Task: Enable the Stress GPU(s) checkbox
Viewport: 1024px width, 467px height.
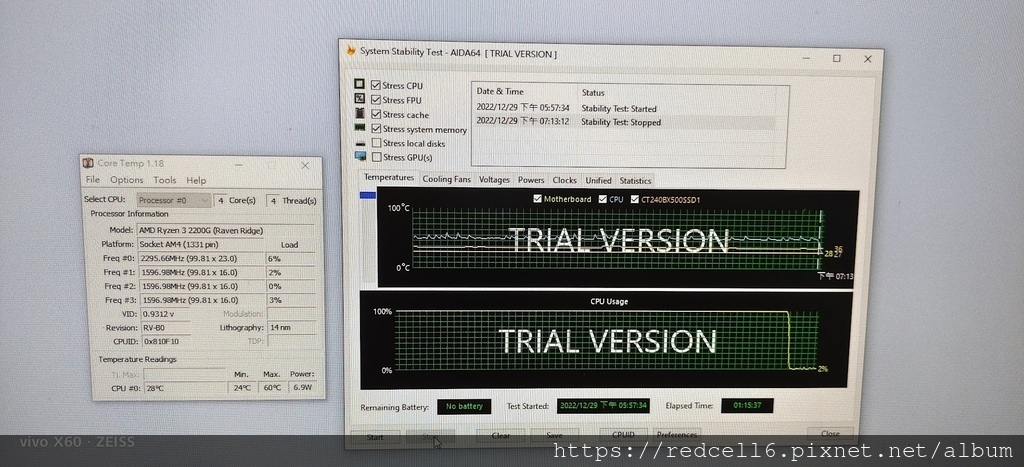Action: coord(376,157)
